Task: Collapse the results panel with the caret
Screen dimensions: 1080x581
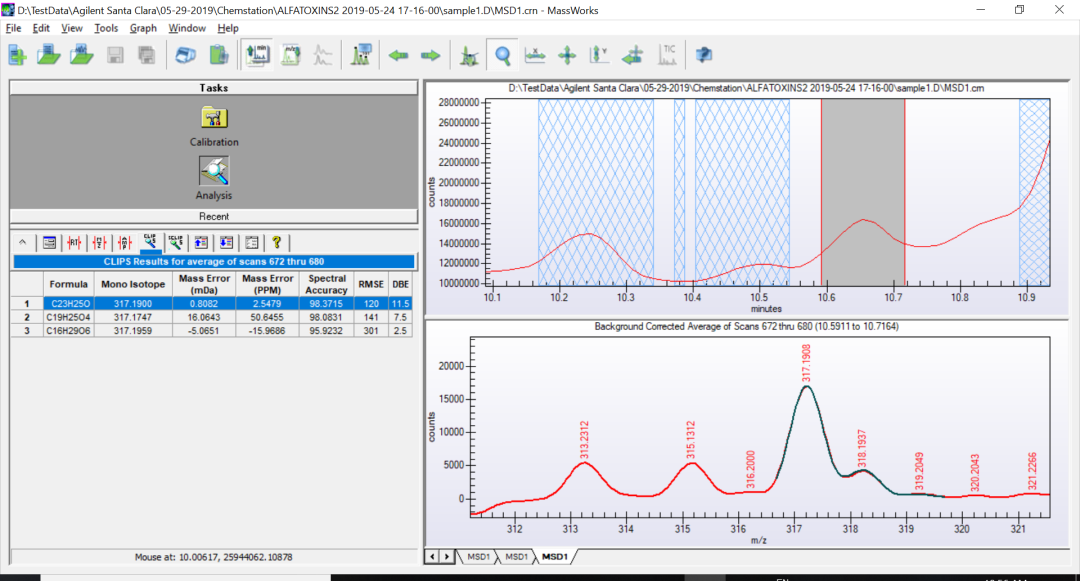Action: 23,242
